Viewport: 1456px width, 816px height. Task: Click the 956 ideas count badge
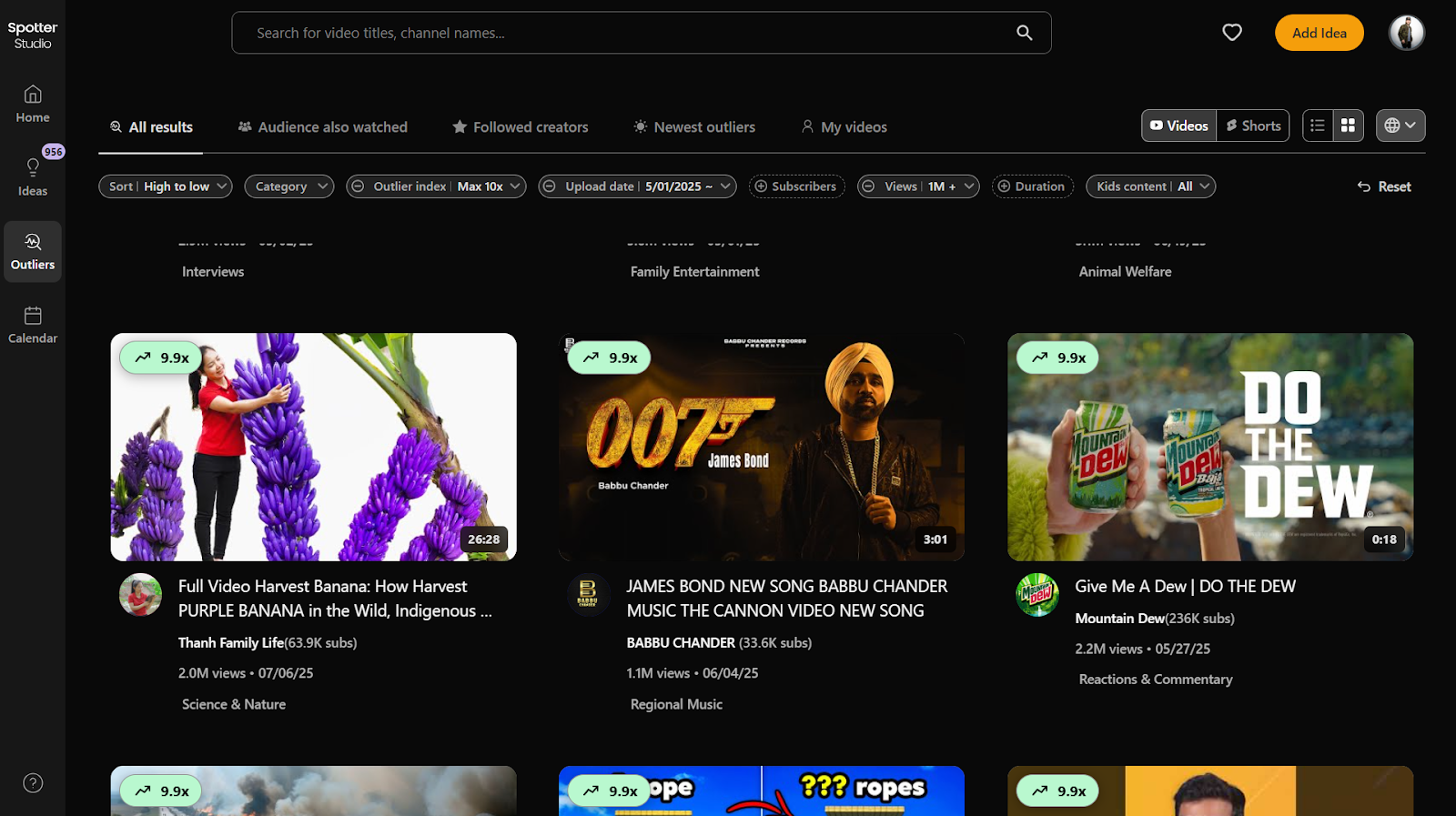54,152
